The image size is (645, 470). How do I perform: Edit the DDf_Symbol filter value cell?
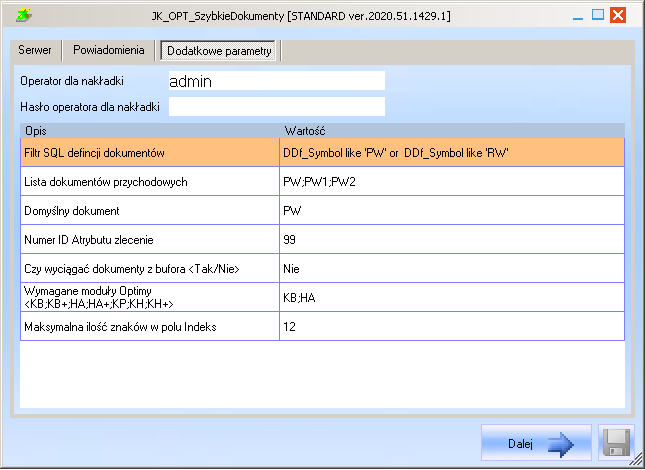pyautogui.click(x=451, y=152)
